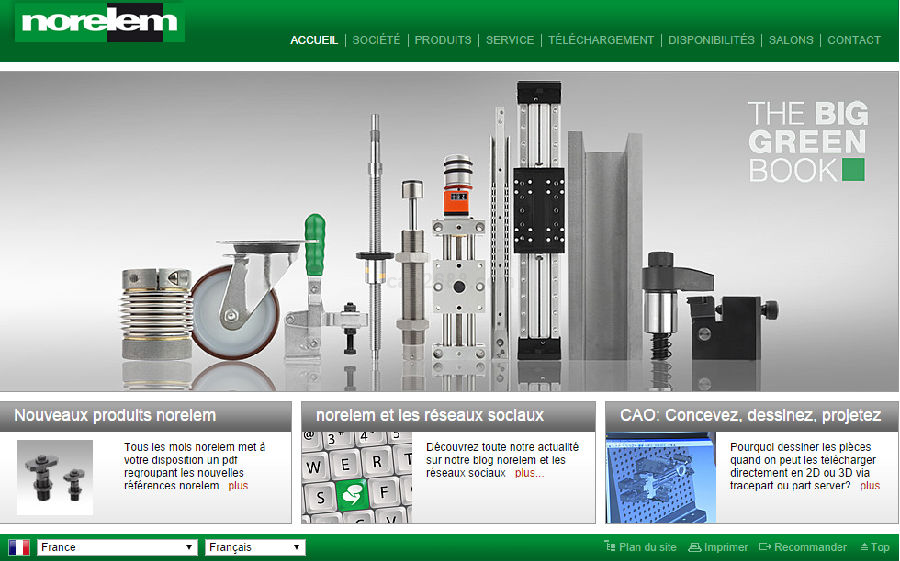Image resolution: width=900 pixels, height=561 pixels.
Task: Click the Imprimer printer icon
Action: pos(695,547)
